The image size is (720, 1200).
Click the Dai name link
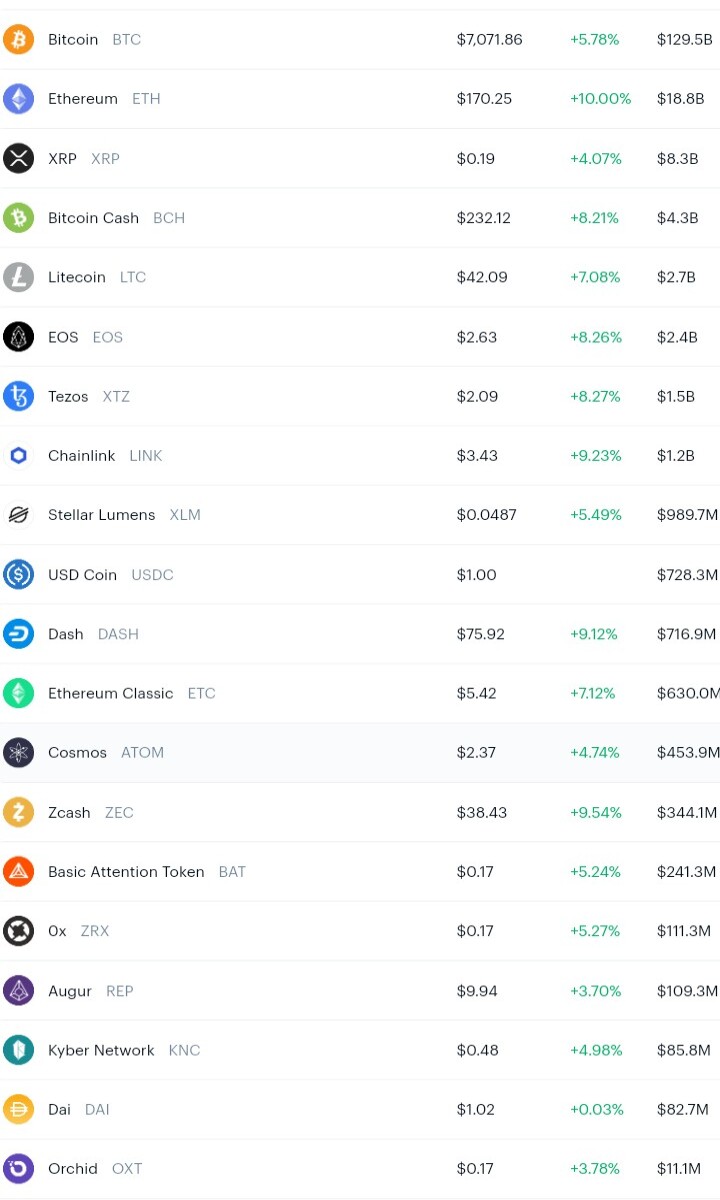coord(59,1109)
